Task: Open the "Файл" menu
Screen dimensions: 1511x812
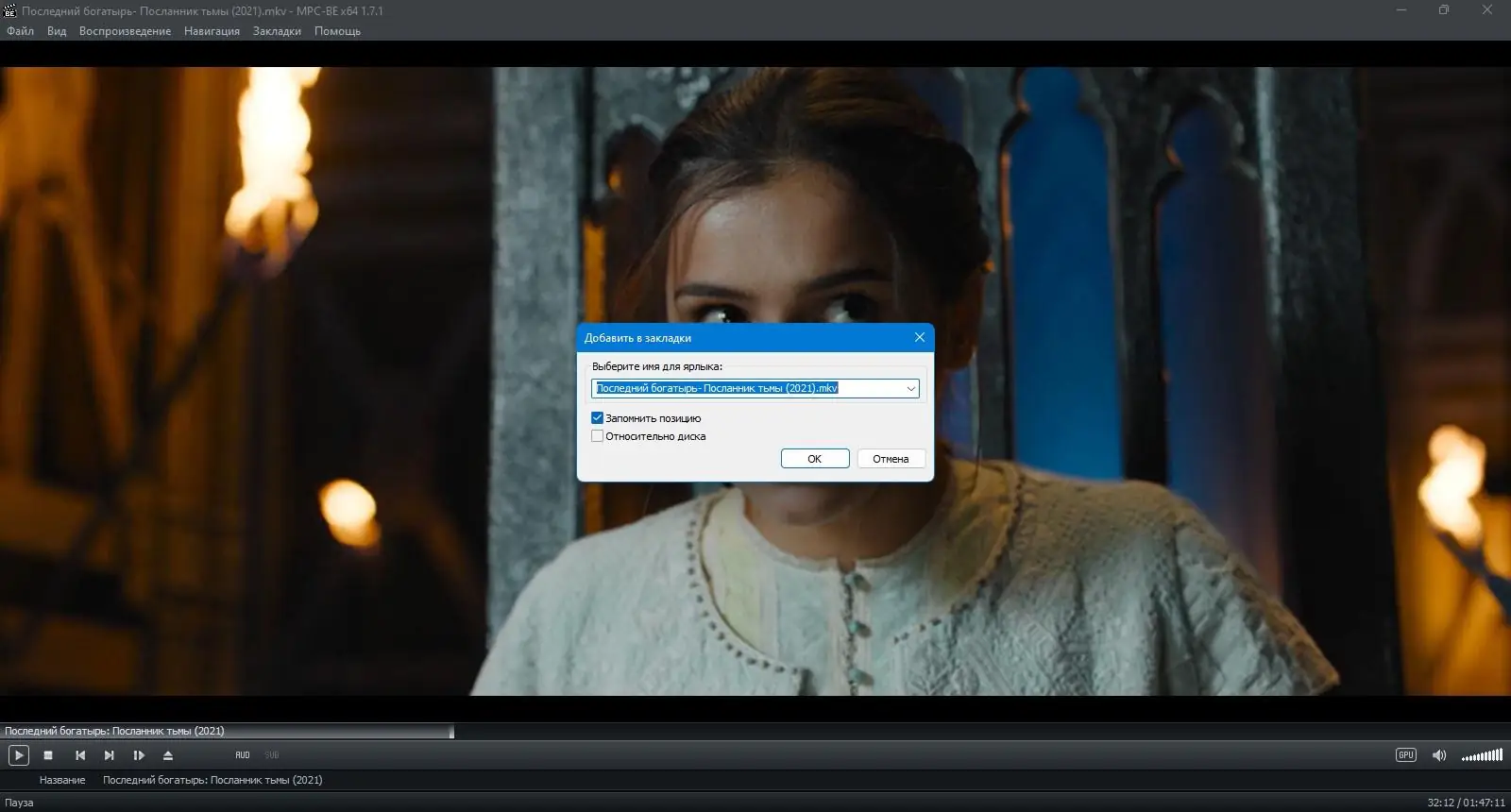Action: pos(20,31)
